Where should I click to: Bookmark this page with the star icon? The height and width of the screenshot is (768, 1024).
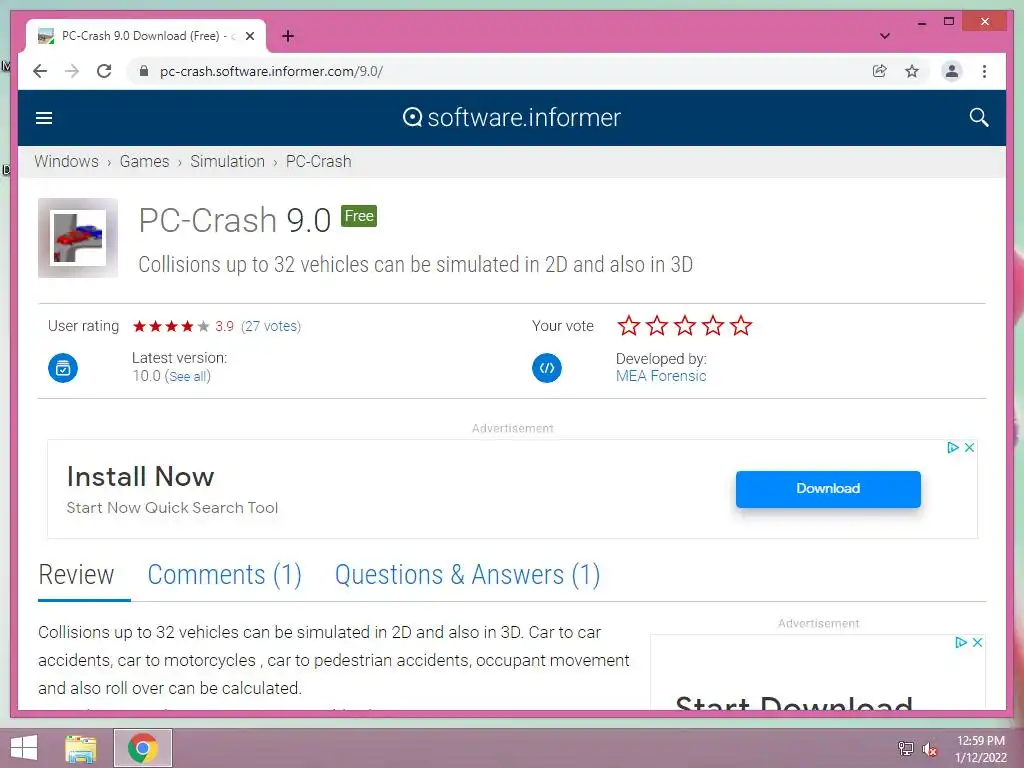tap(912, 71)
